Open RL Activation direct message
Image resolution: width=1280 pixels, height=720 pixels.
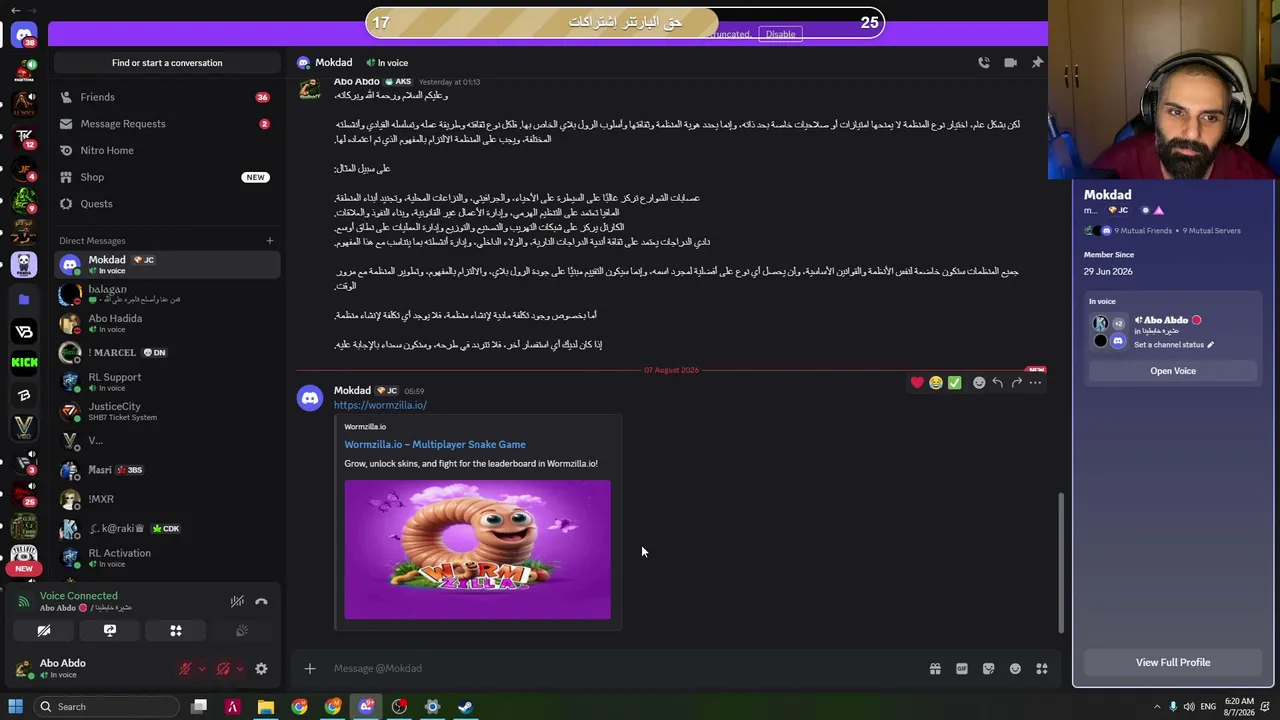[167, 558]
